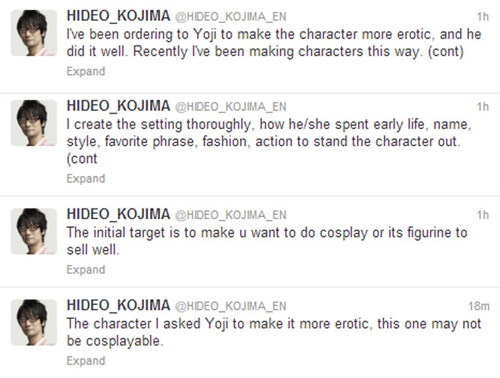Open HIDEO_KOJIMA name in last tweet
This screenshot has height=378, width=500.
pos(118,305)
